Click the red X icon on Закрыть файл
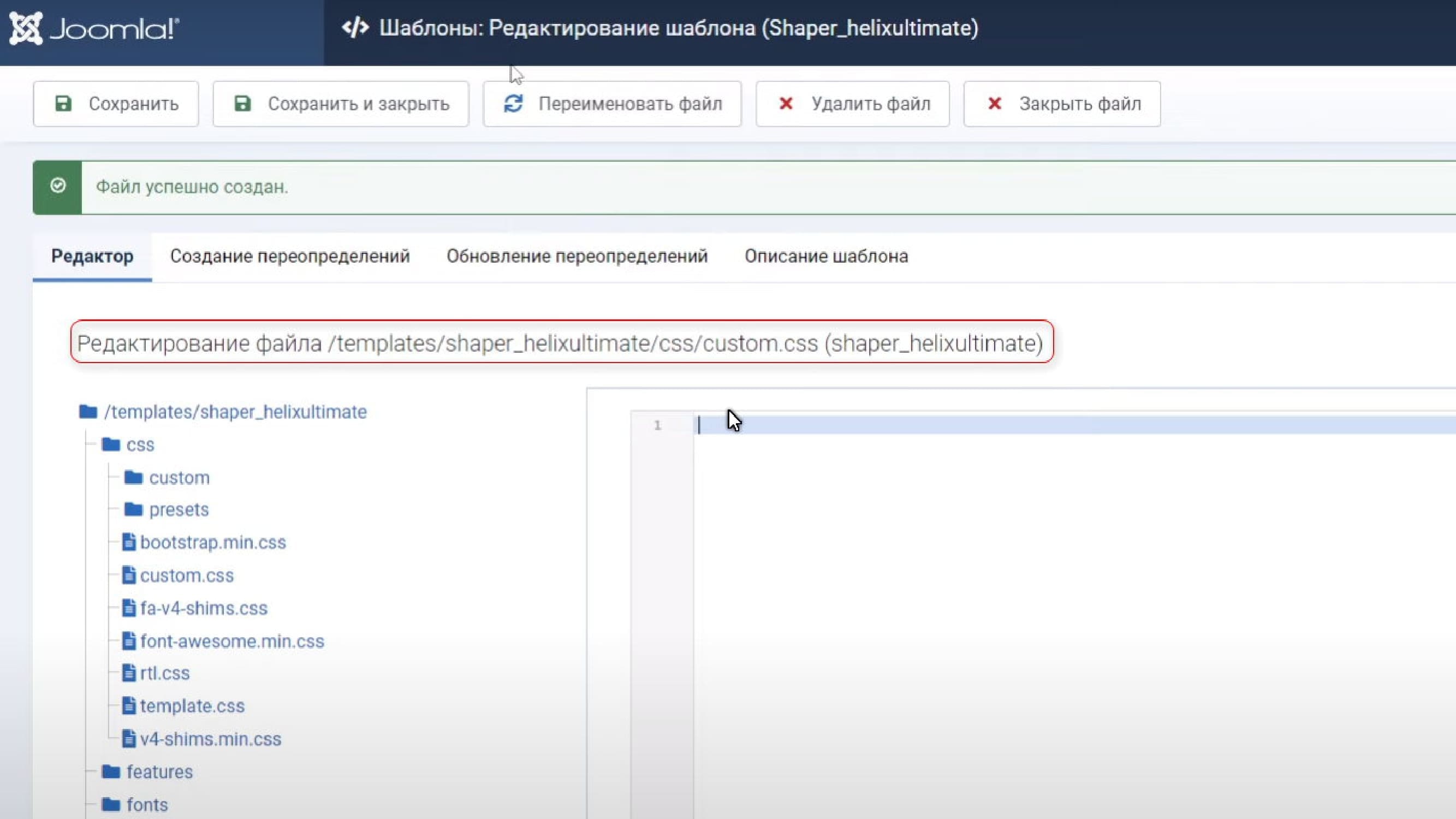 (994, 103)
